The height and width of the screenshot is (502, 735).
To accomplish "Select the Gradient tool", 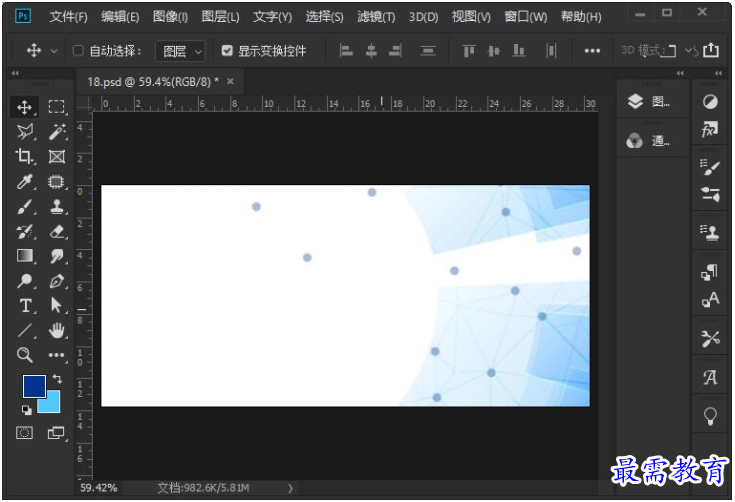I will pos(24,256).
